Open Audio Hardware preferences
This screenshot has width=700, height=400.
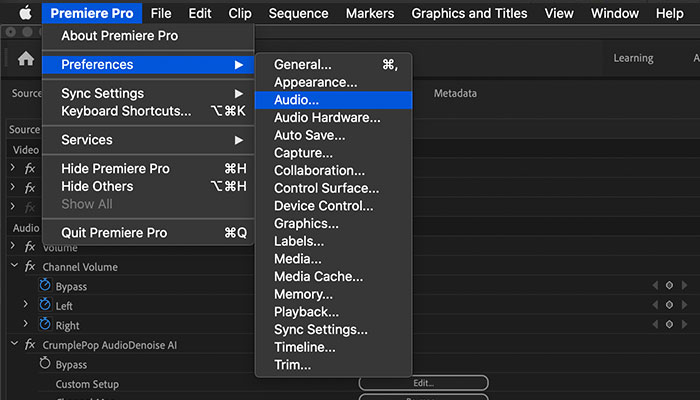point(333,117)
